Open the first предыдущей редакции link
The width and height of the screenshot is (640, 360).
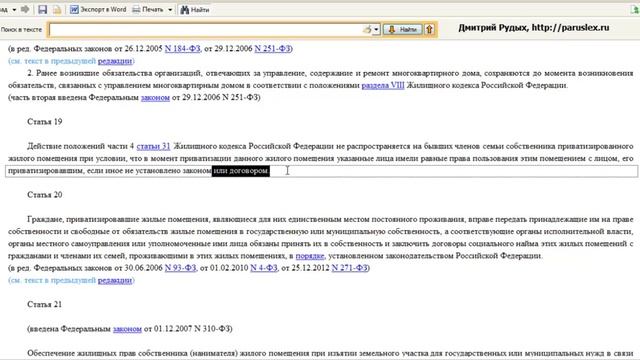(115, 61)
